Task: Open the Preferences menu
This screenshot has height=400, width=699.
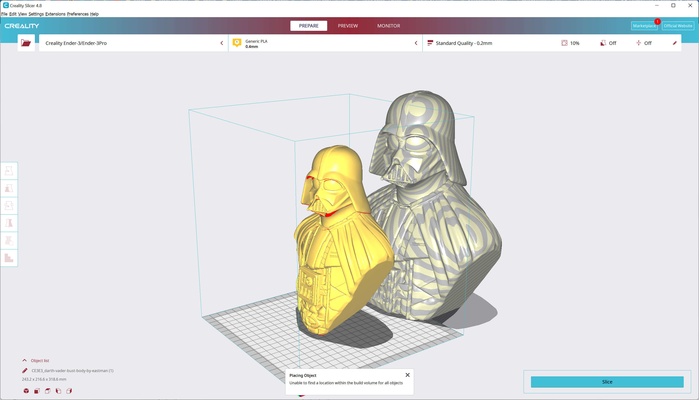Action: click(78, 14)
